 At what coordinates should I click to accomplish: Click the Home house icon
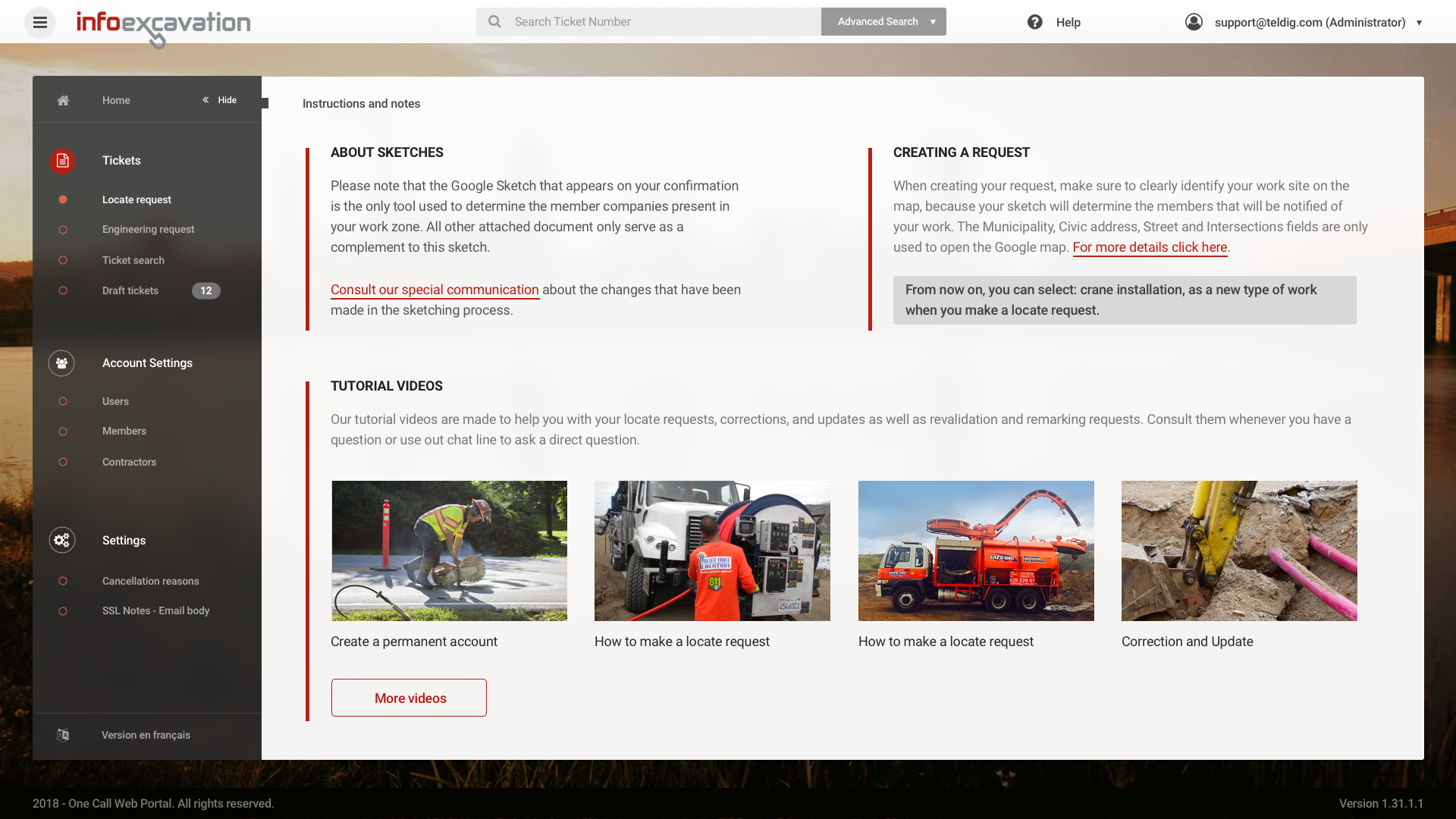(63, 100)
